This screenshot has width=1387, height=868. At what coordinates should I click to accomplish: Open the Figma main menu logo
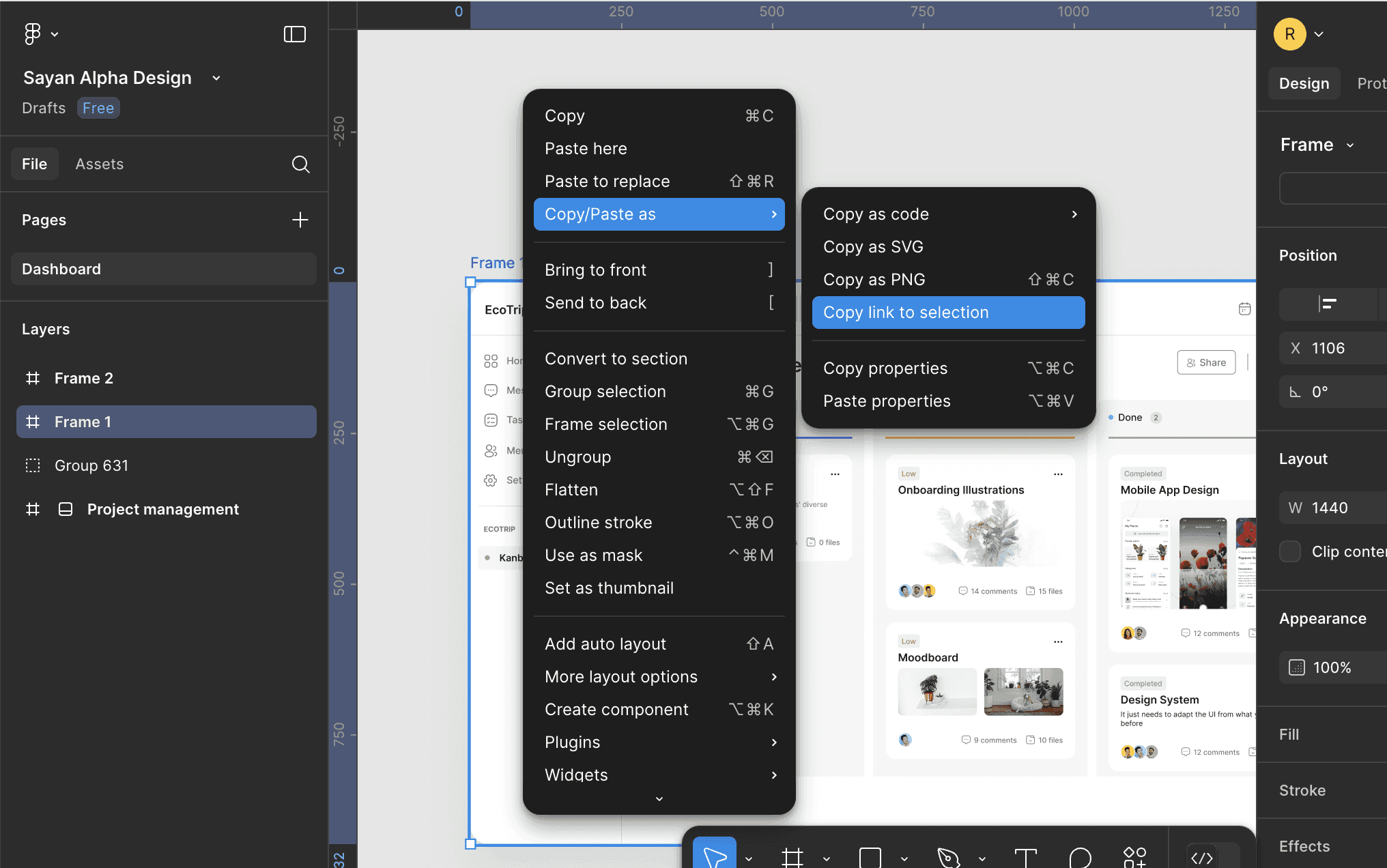pyautogui.click(x=33, y=33)
